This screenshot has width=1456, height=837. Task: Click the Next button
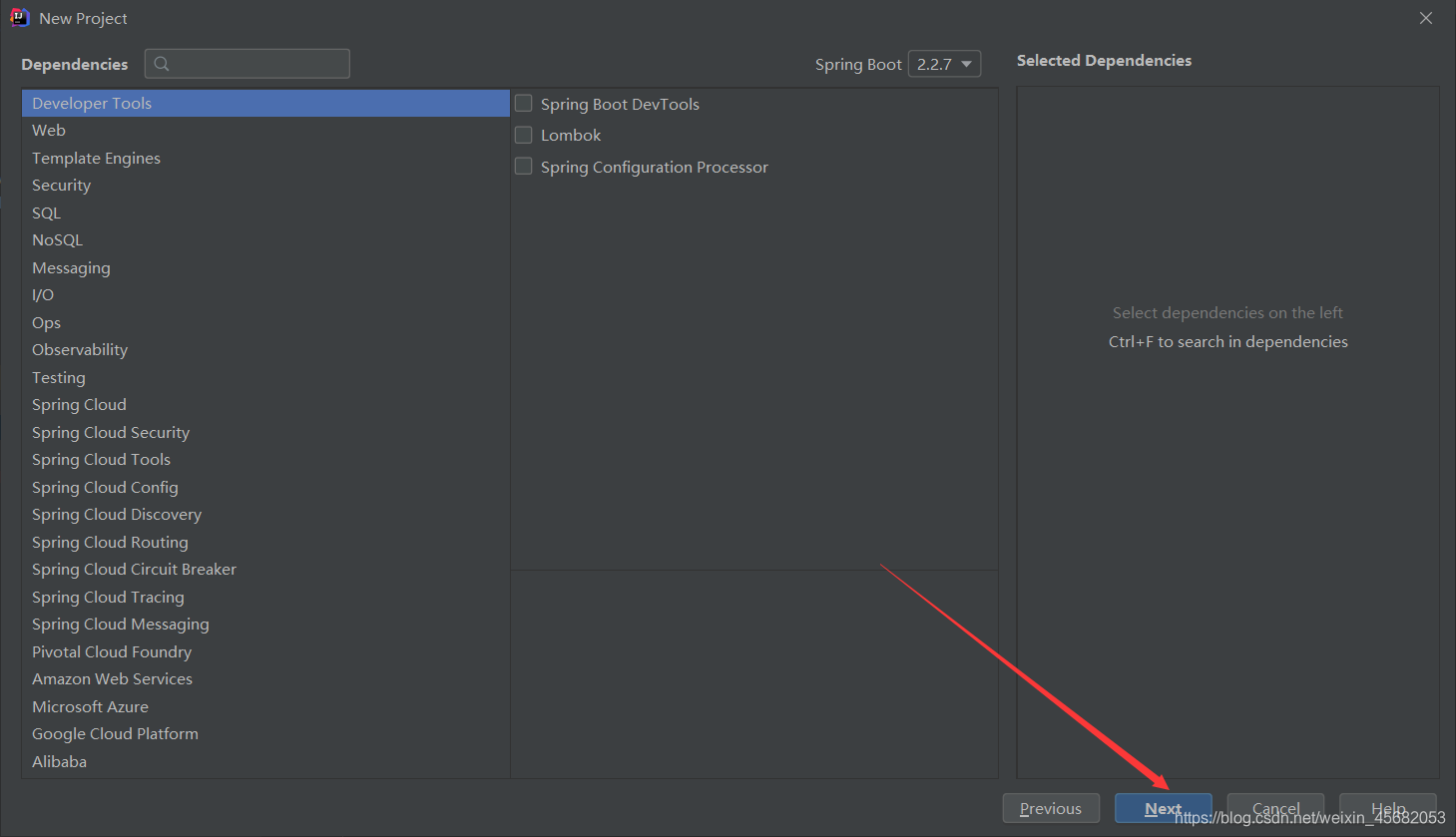tap(1164, 808)
